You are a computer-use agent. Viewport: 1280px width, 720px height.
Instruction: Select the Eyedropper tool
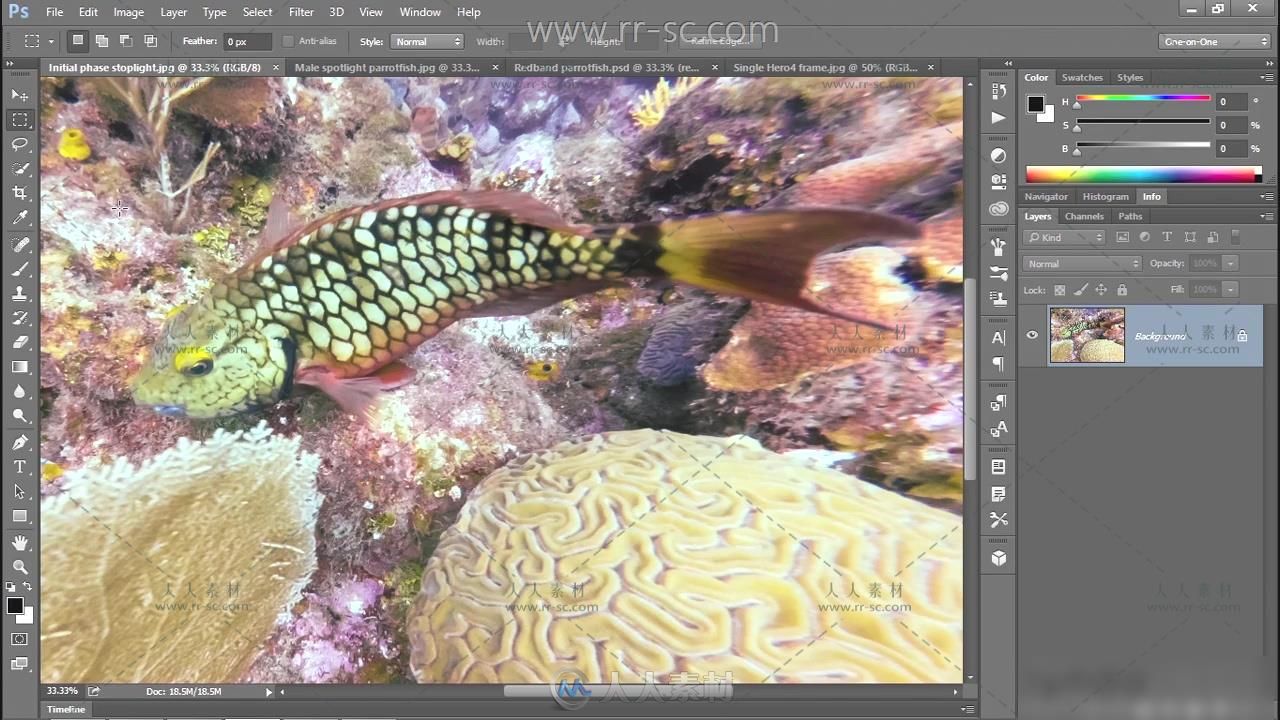[x=20, y=218]
